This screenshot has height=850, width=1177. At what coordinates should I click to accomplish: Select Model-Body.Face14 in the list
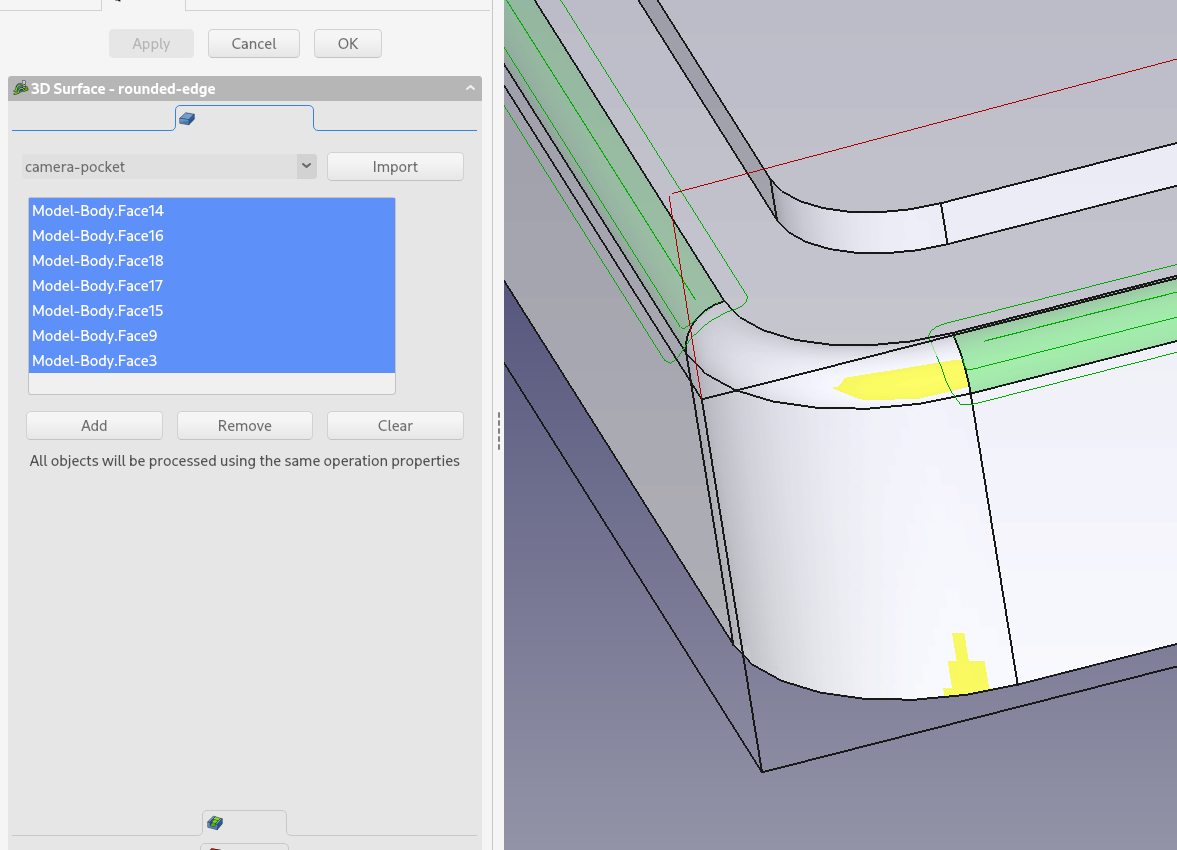coord(98,211)
